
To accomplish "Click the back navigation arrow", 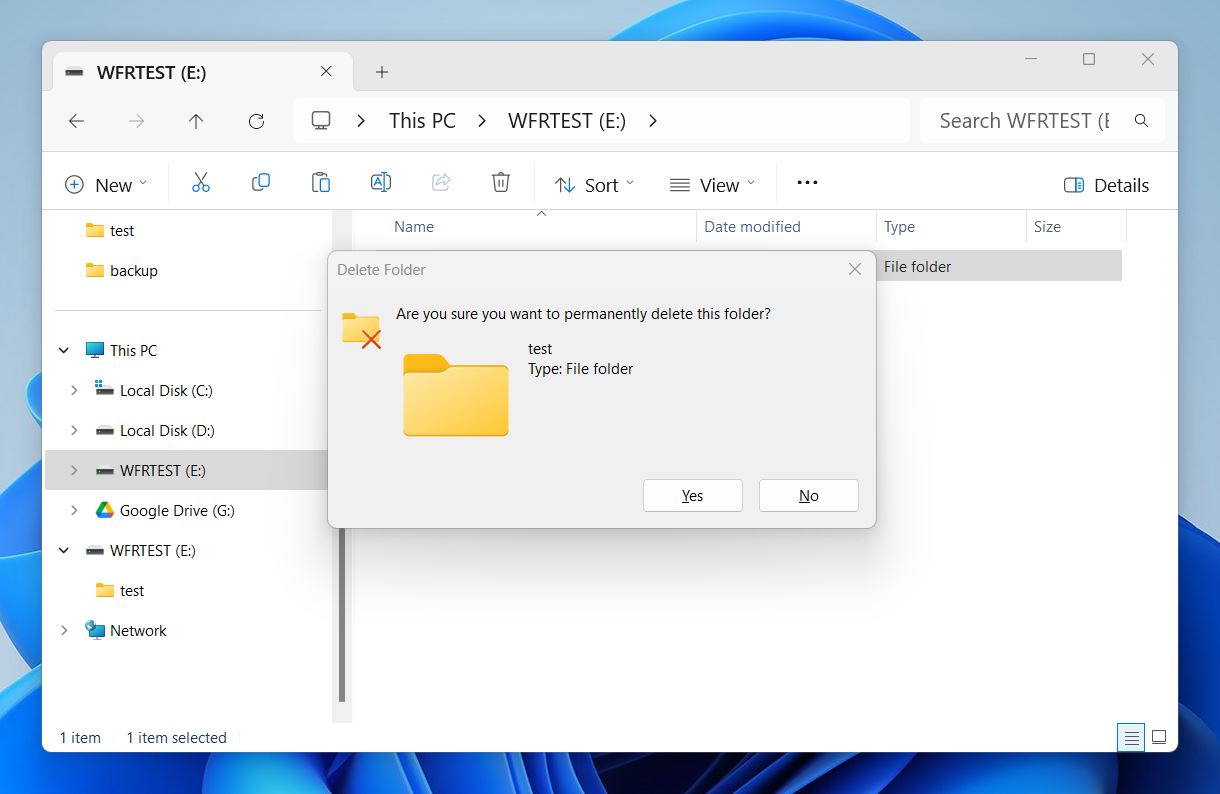I will coord(76,121).
